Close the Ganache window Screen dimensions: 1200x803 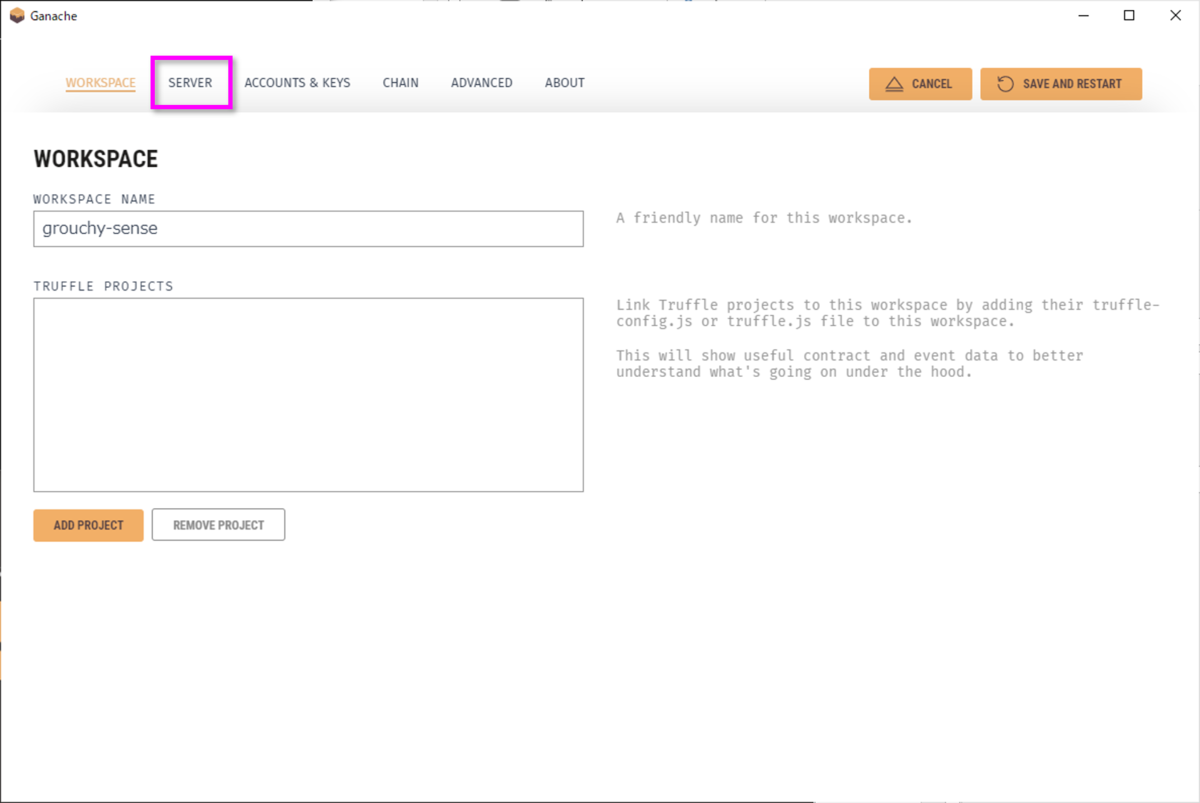click(1174, 15)
